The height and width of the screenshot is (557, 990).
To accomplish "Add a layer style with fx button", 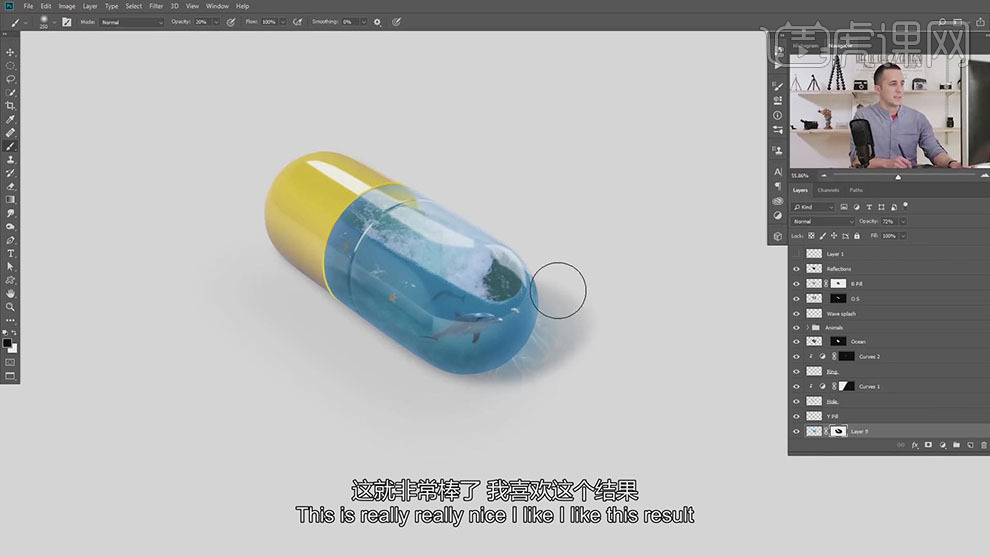I will 915,445.
